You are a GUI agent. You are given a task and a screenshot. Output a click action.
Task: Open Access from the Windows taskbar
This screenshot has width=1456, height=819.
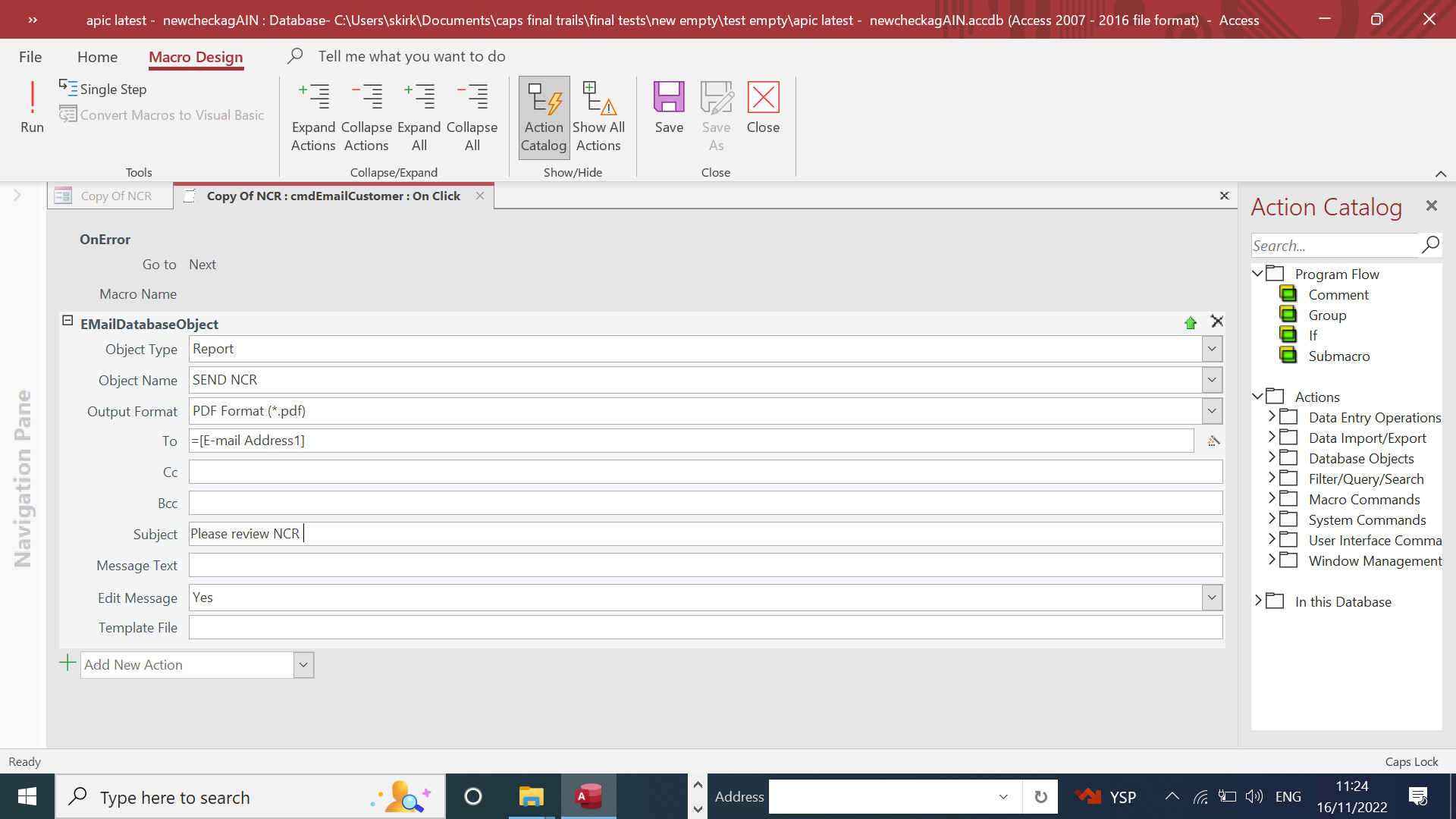coord(588,796)
